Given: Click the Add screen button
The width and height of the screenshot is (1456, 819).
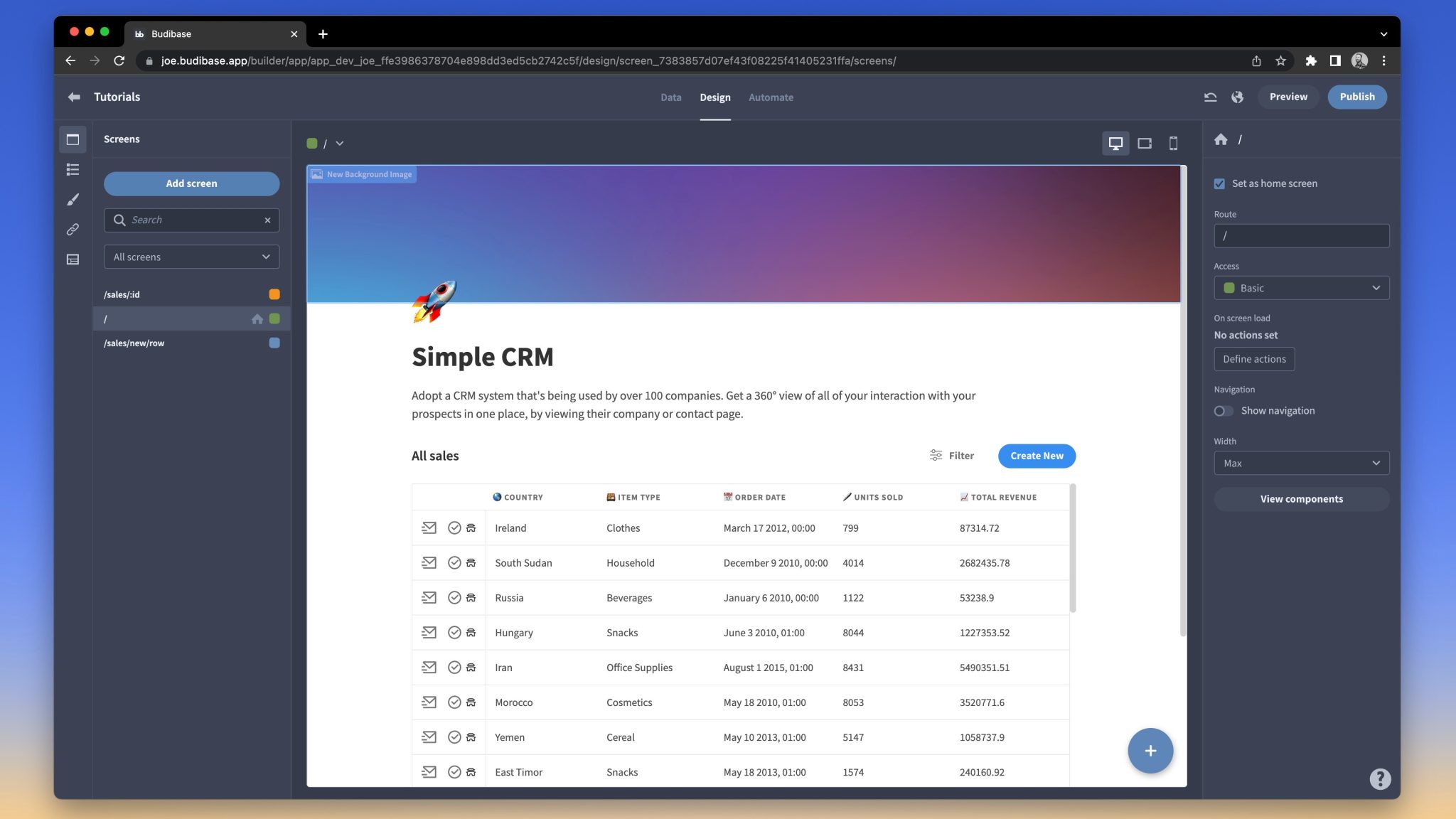Looking at the screenshot, I should coord(191,183).
